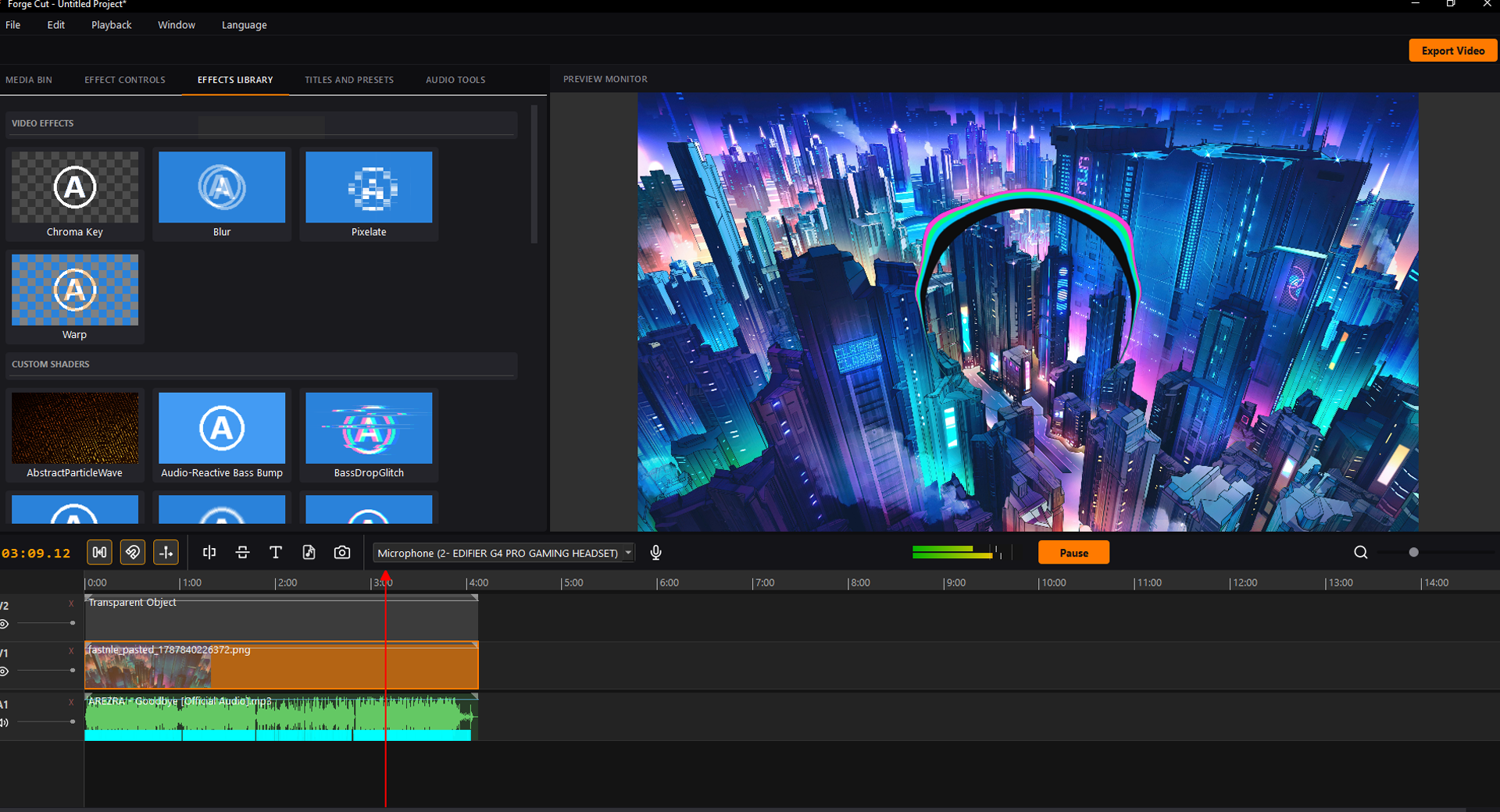This screenshot has width=1500, height=812.
Task: Adjust the timeline zoom slider handle
Action: pos(1413,553)
